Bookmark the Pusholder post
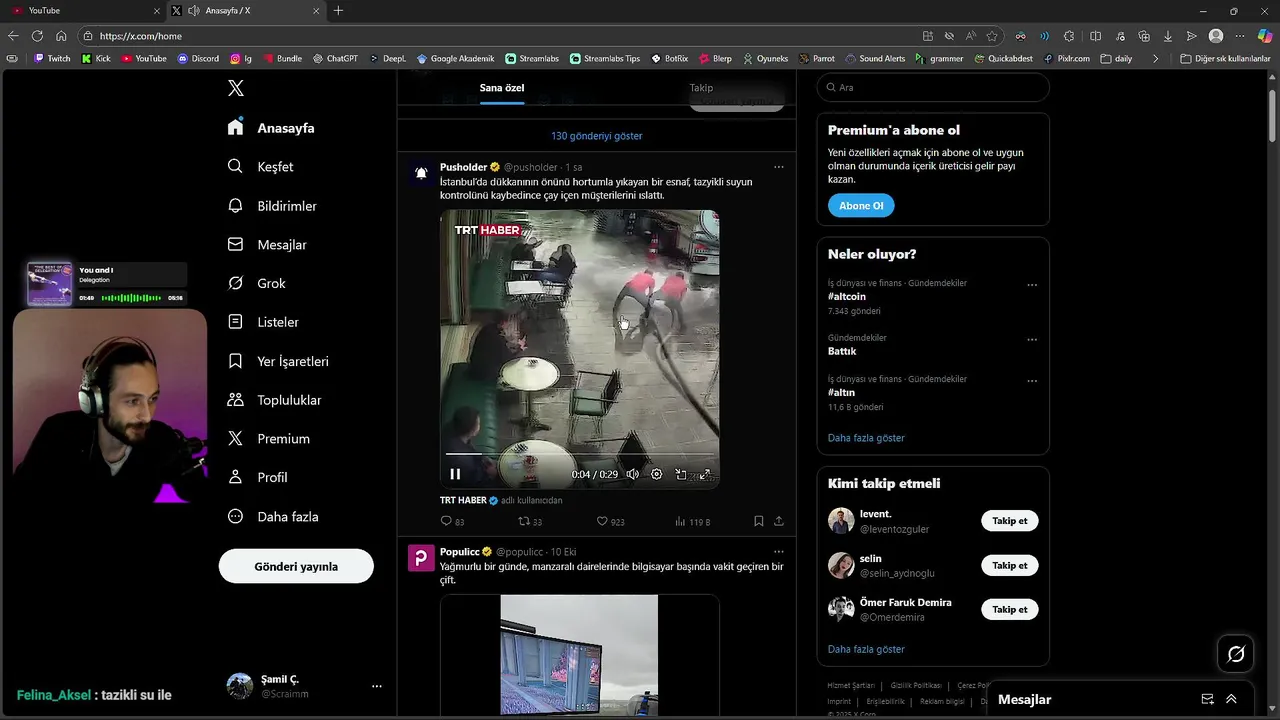The image size is (1280, 720). [759, 521]
